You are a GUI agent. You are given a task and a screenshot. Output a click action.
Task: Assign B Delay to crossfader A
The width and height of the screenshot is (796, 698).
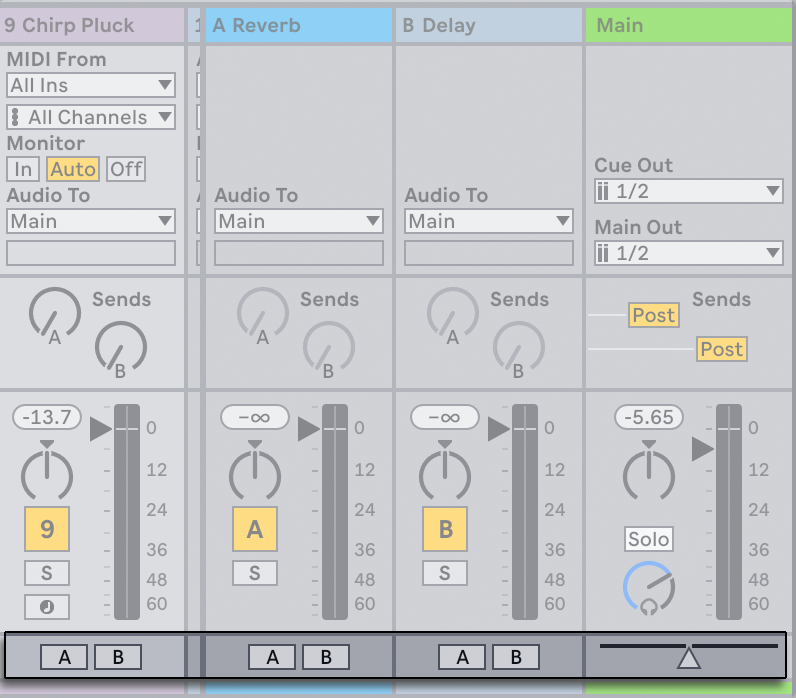462,657
